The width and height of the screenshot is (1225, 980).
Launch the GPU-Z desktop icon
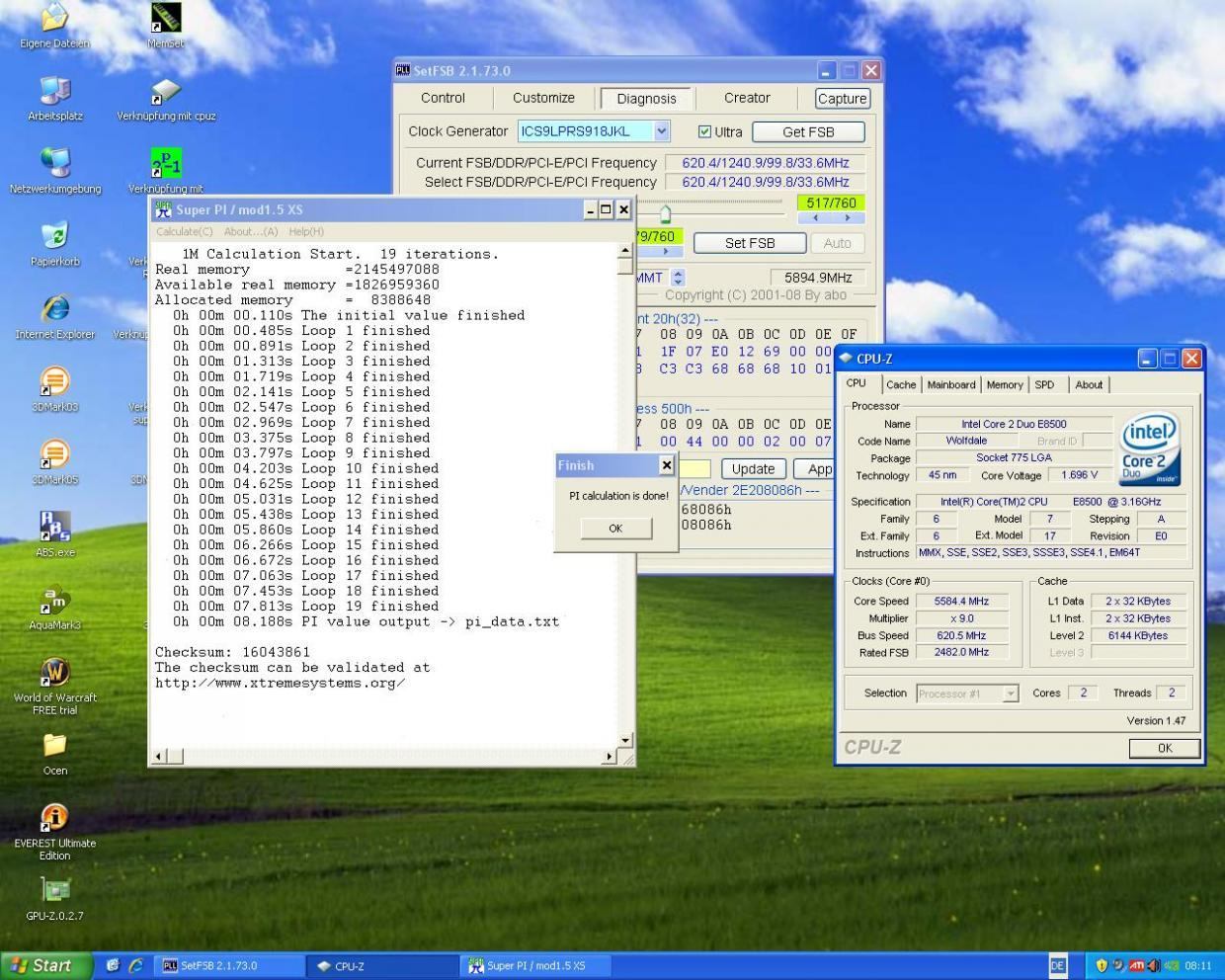(54, 890)
